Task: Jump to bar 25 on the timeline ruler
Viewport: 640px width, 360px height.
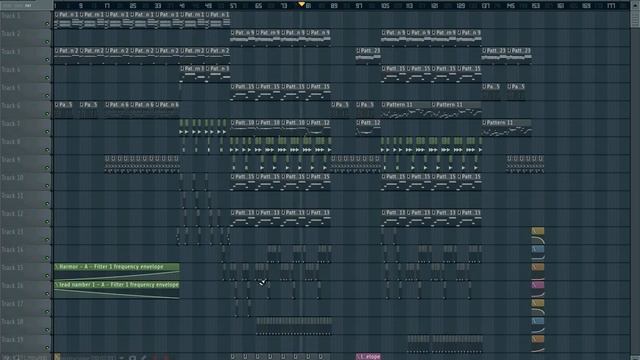Action: click(x=133, y=6)
